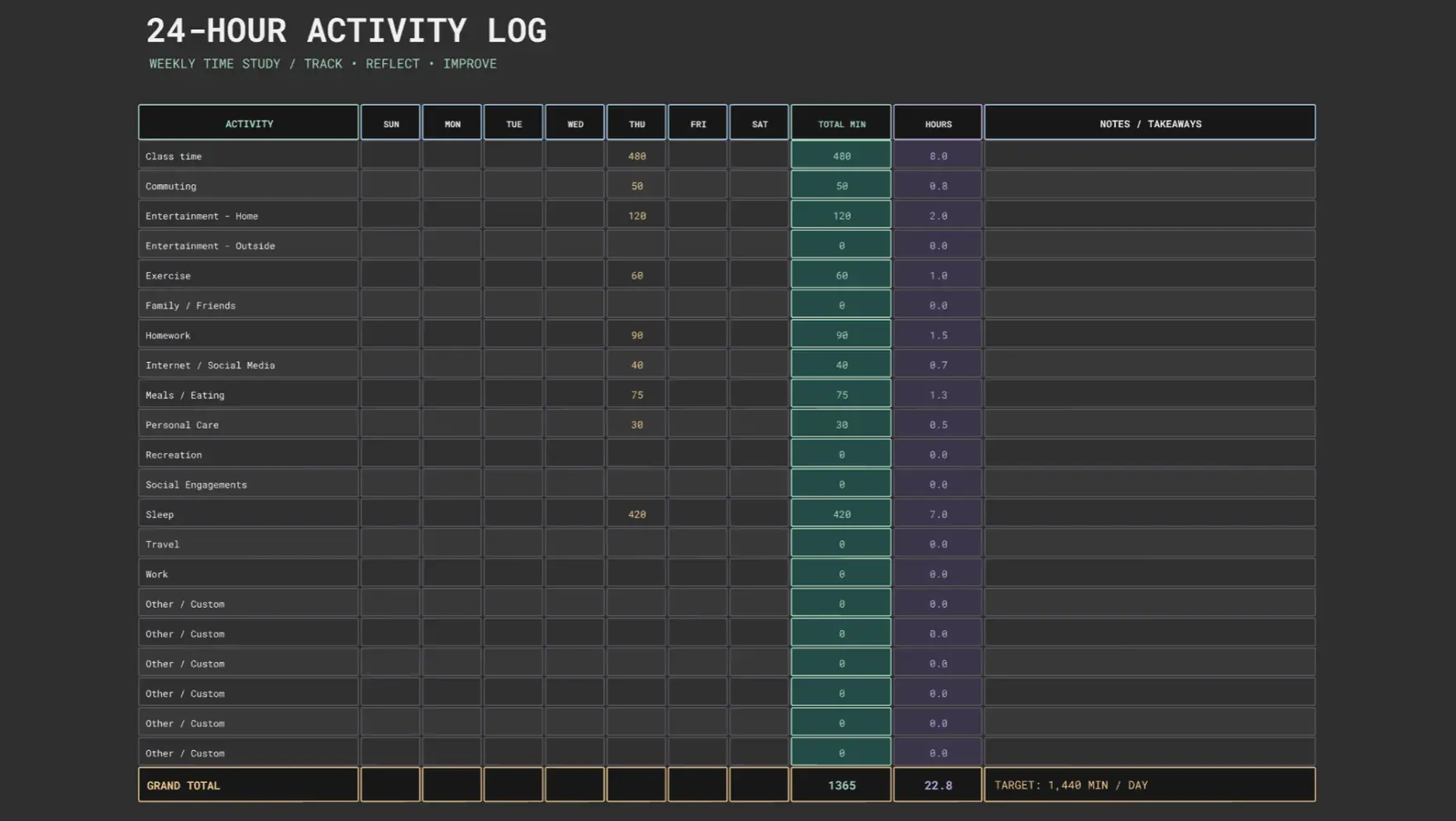Click Thursday Meals / Eating value 75

point(636,394)
